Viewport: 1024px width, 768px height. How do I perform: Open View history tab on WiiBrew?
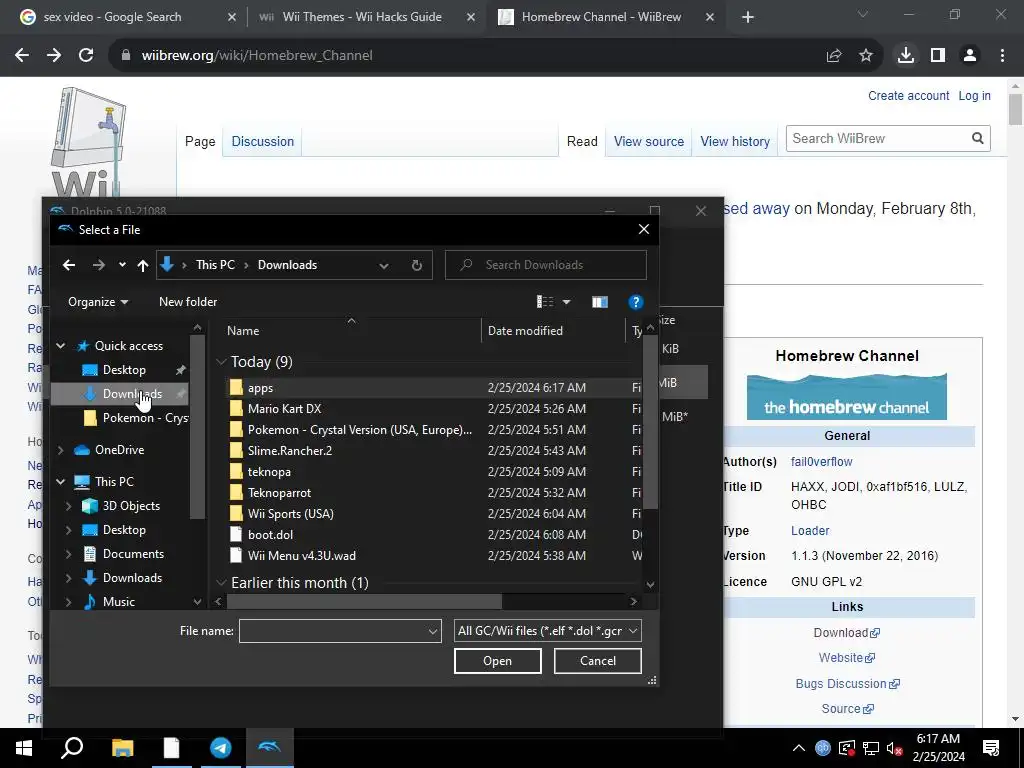click(735, 142)
